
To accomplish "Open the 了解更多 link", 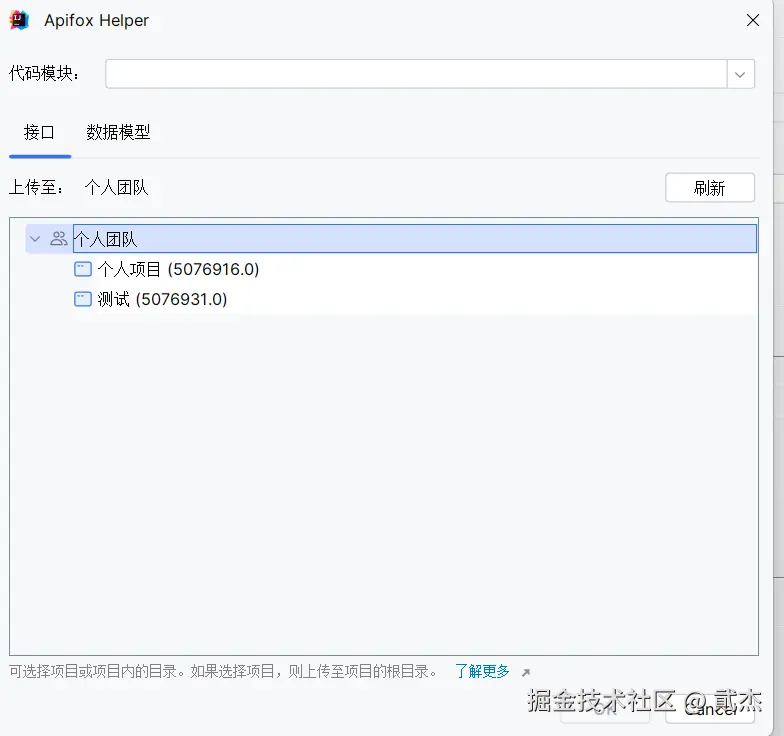I will 482,671.
